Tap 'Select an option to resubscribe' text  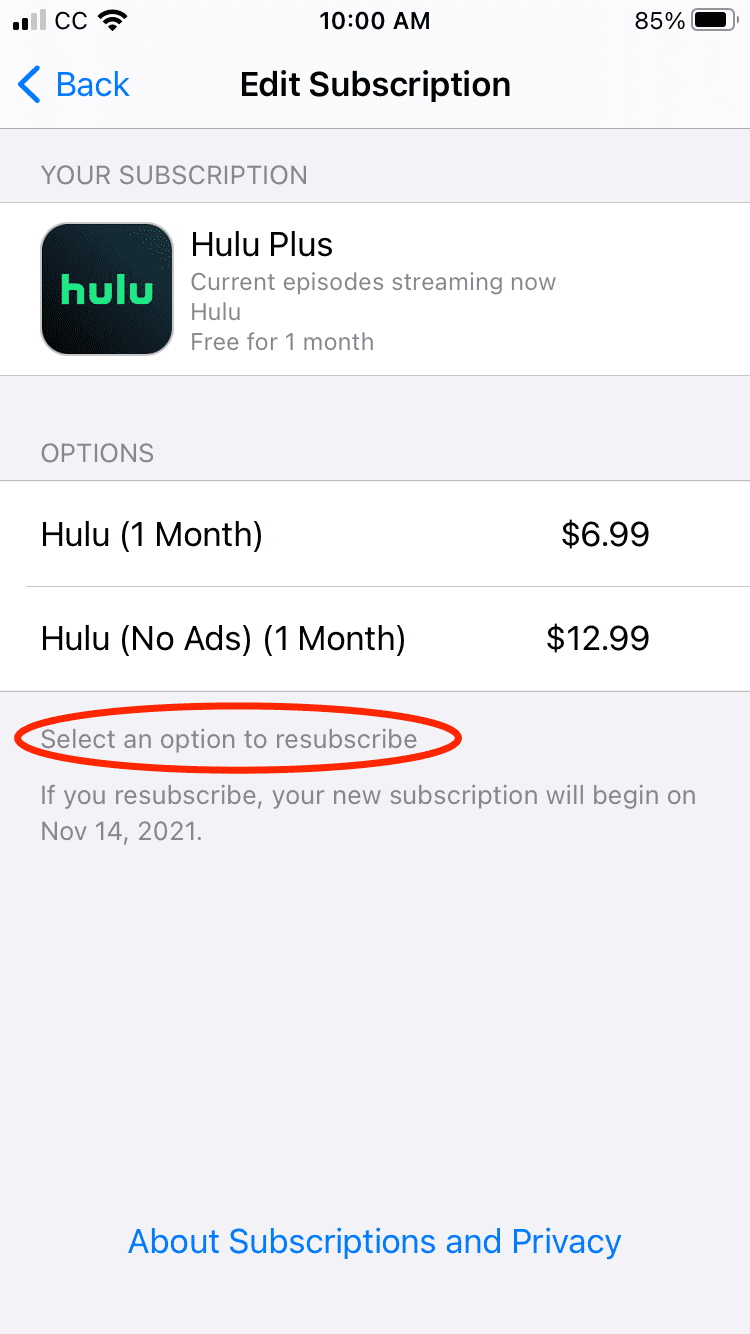tap(229, 739)
